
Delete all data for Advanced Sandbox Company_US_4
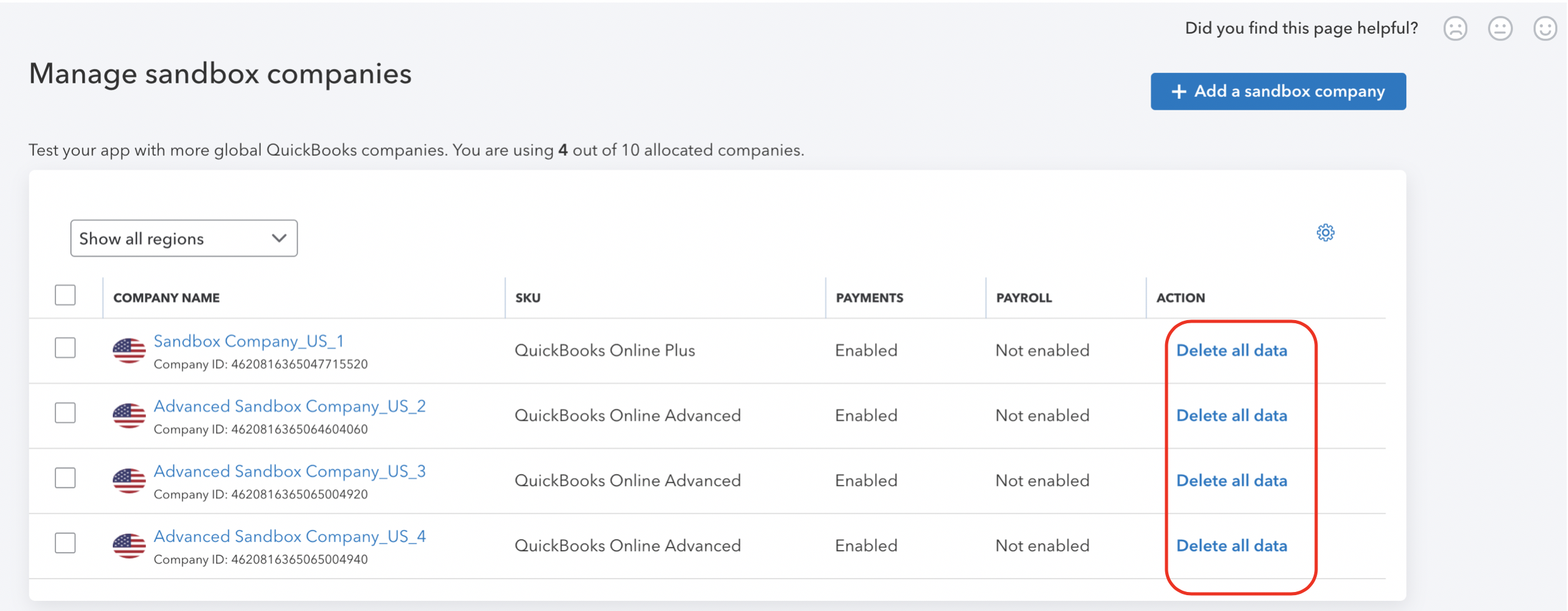tap(1232, 546)
